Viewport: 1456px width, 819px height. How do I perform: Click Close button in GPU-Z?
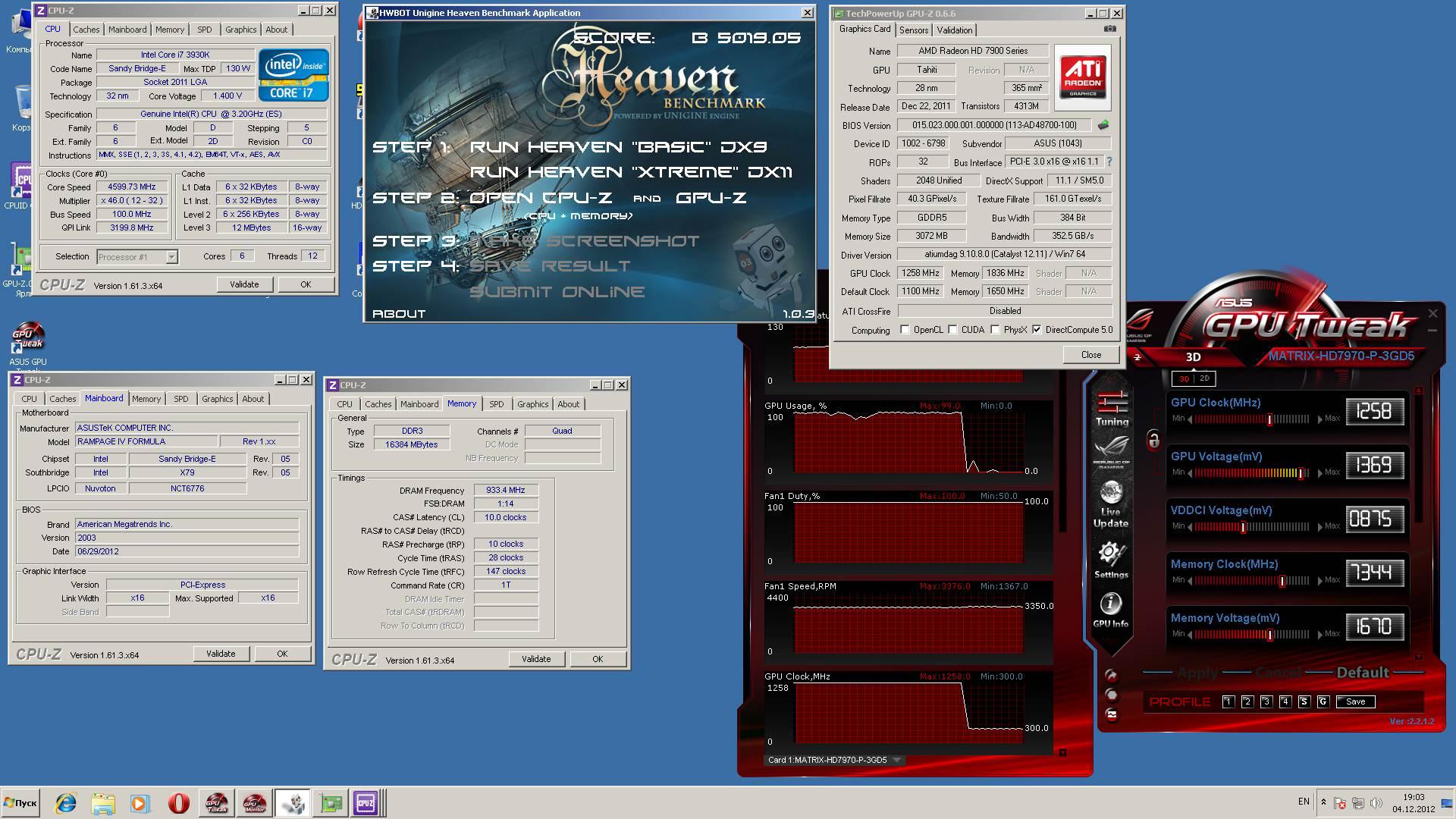1091,355
